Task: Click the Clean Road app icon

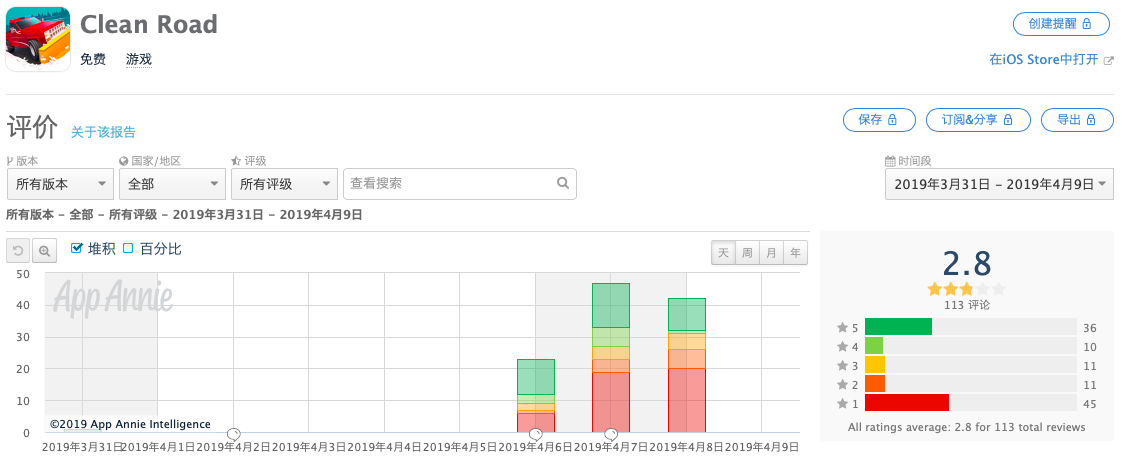Action: 38,39
